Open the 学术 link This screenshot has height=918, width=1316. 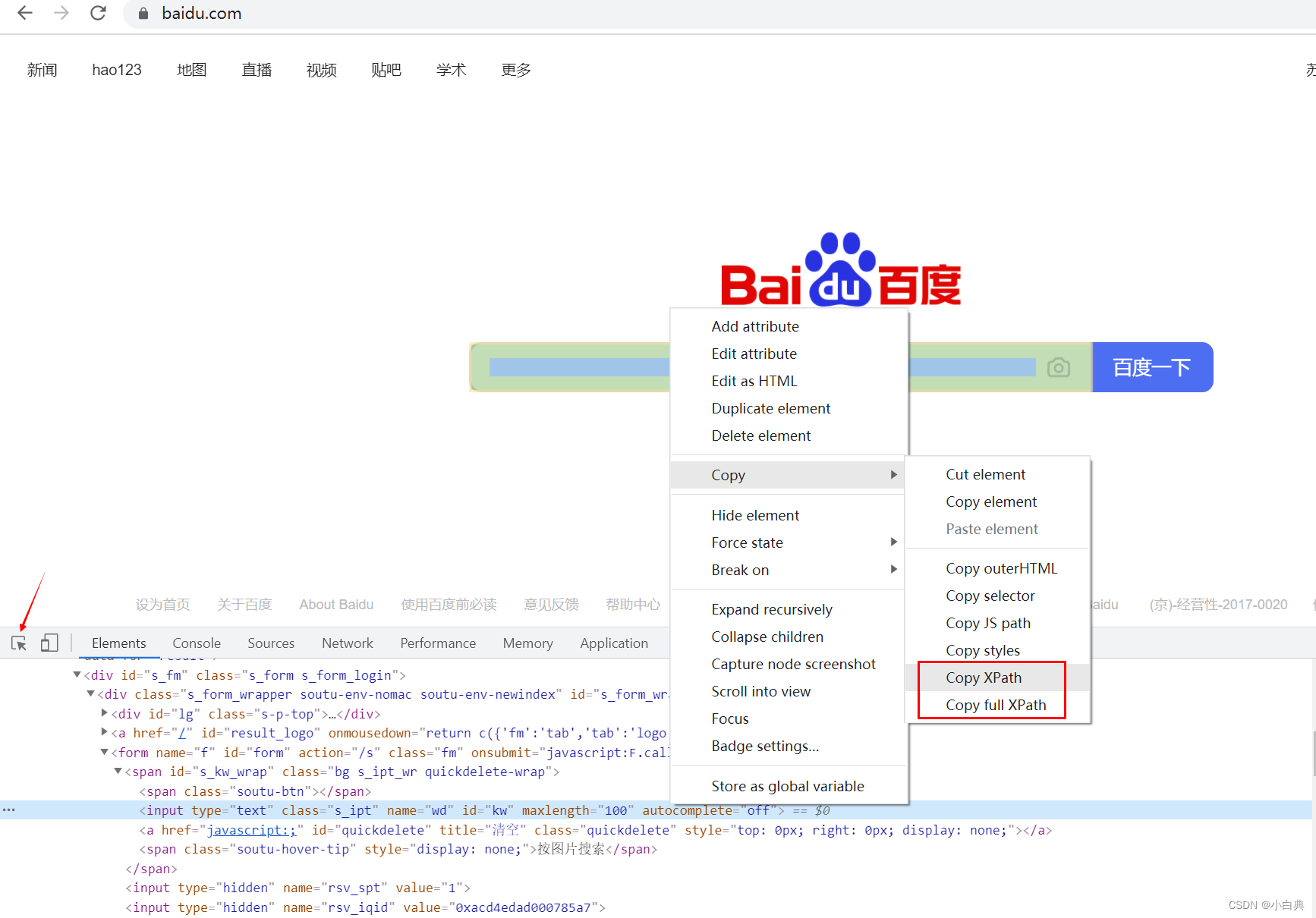(451, 70)
